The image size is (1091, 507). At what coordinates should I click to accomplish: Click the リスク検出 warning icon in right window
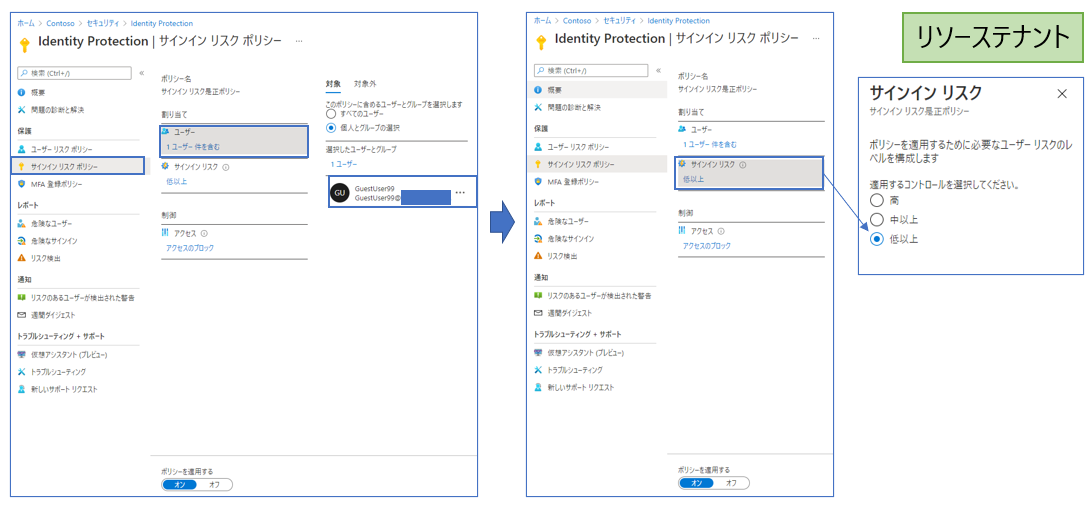coord(538,256)
